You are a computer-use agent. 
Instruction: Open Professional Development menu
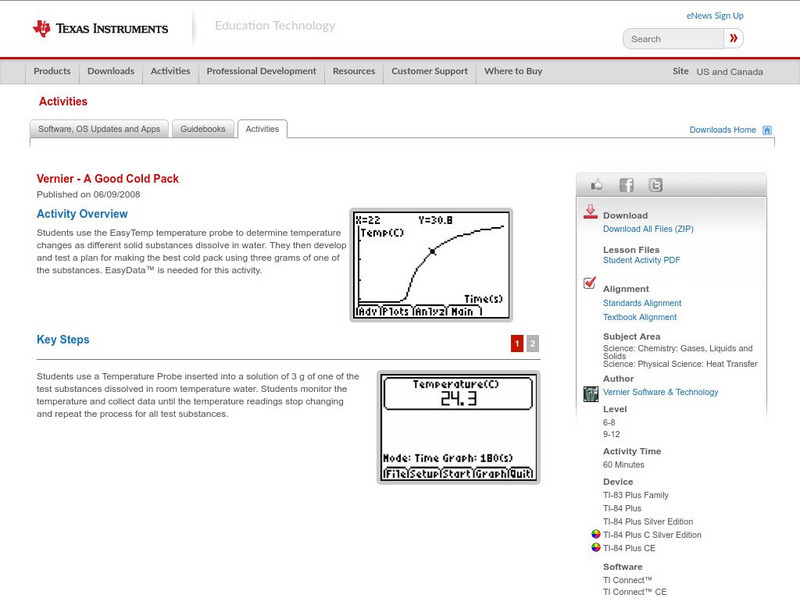coord(261,71)
